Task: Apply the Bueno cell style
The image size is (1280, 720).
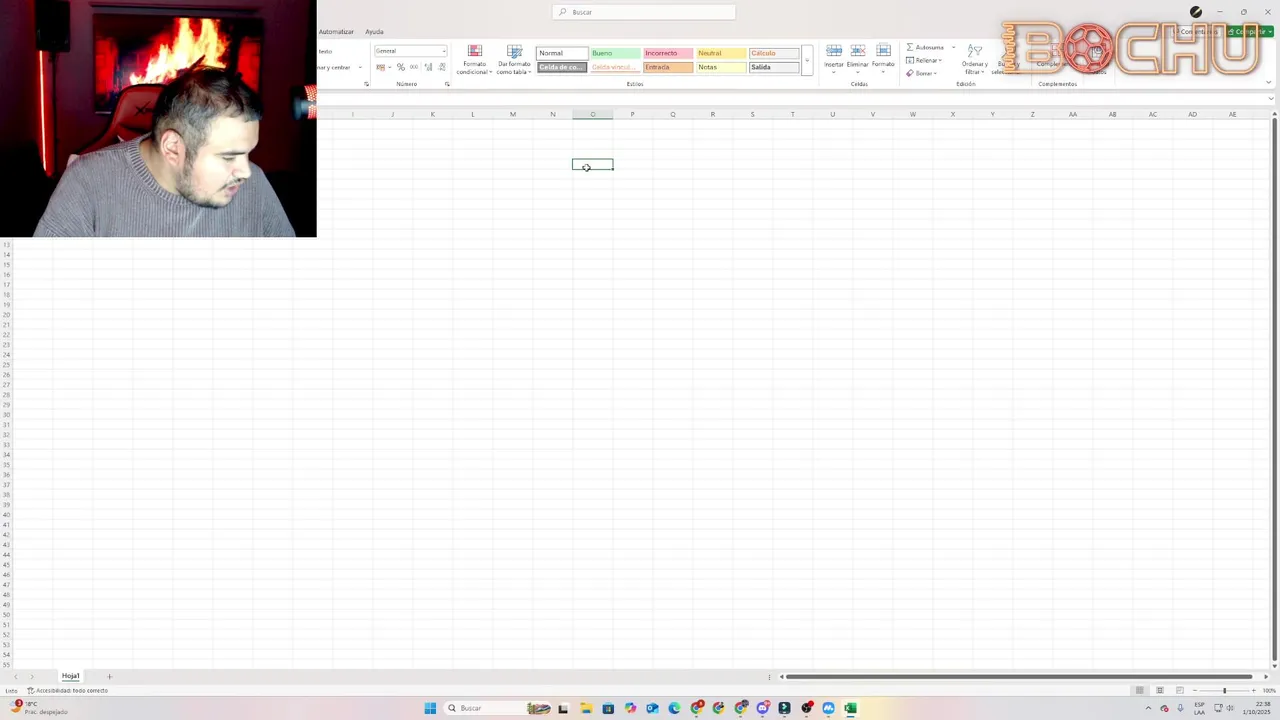Action: point(615,53)
